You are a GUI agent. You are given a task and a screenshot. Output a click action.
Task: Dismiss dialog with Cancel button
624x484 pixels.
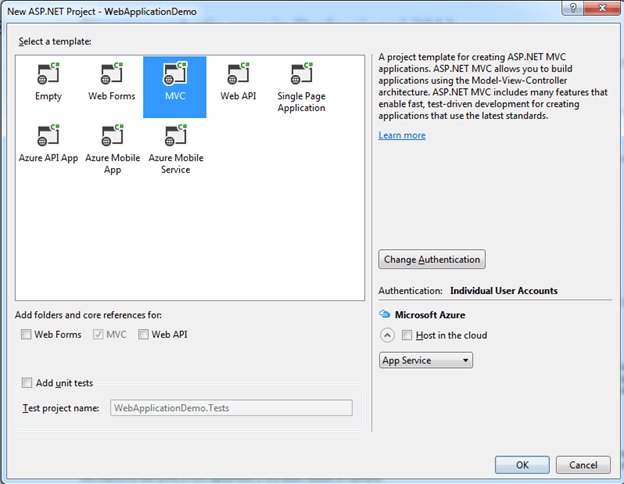tap(583, 465)
